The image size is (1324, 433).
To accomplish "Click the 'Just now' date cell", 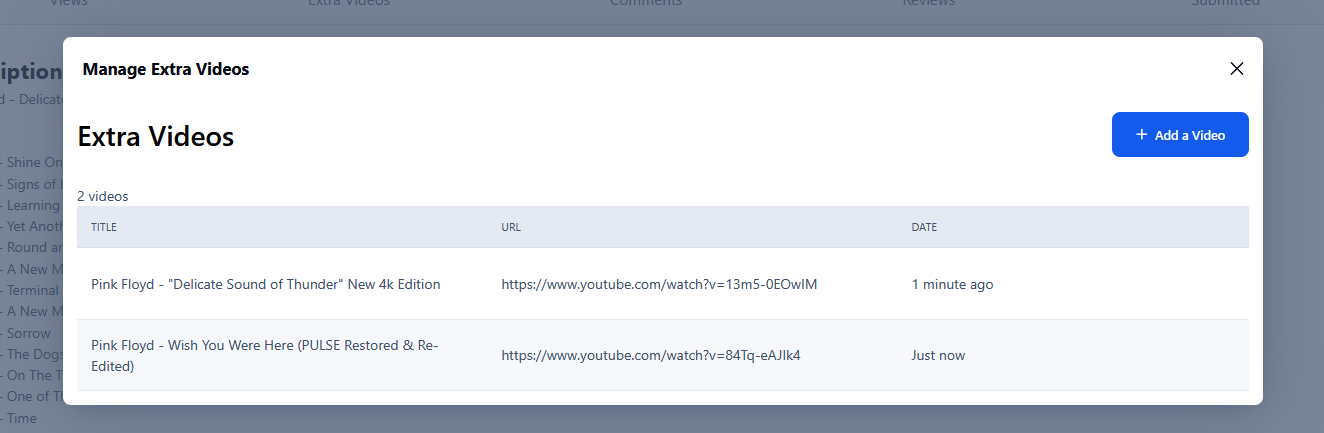I will [x=938, y=355].
